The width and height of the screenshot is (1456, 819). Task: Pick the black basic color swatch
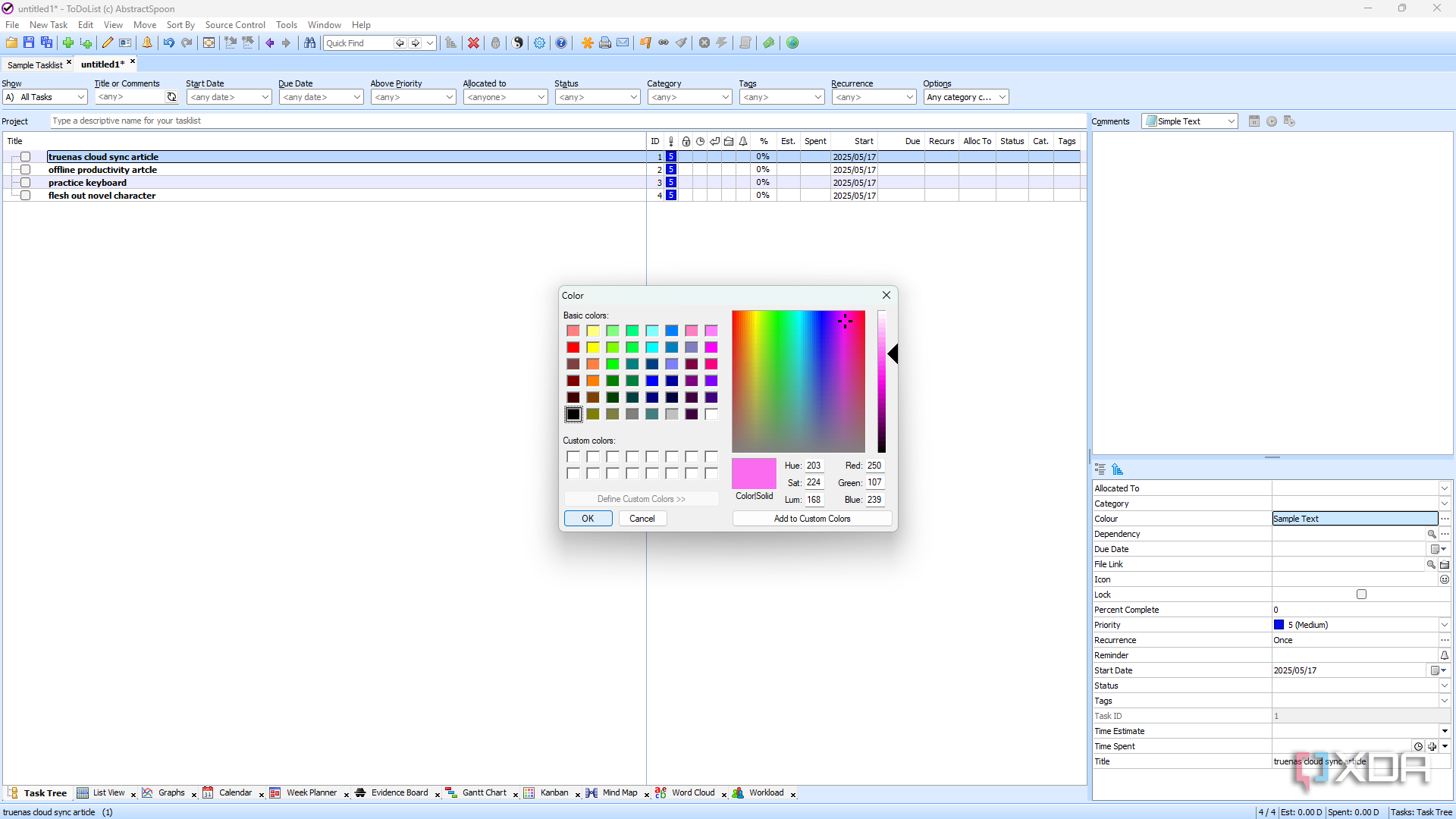click(573, 414)
